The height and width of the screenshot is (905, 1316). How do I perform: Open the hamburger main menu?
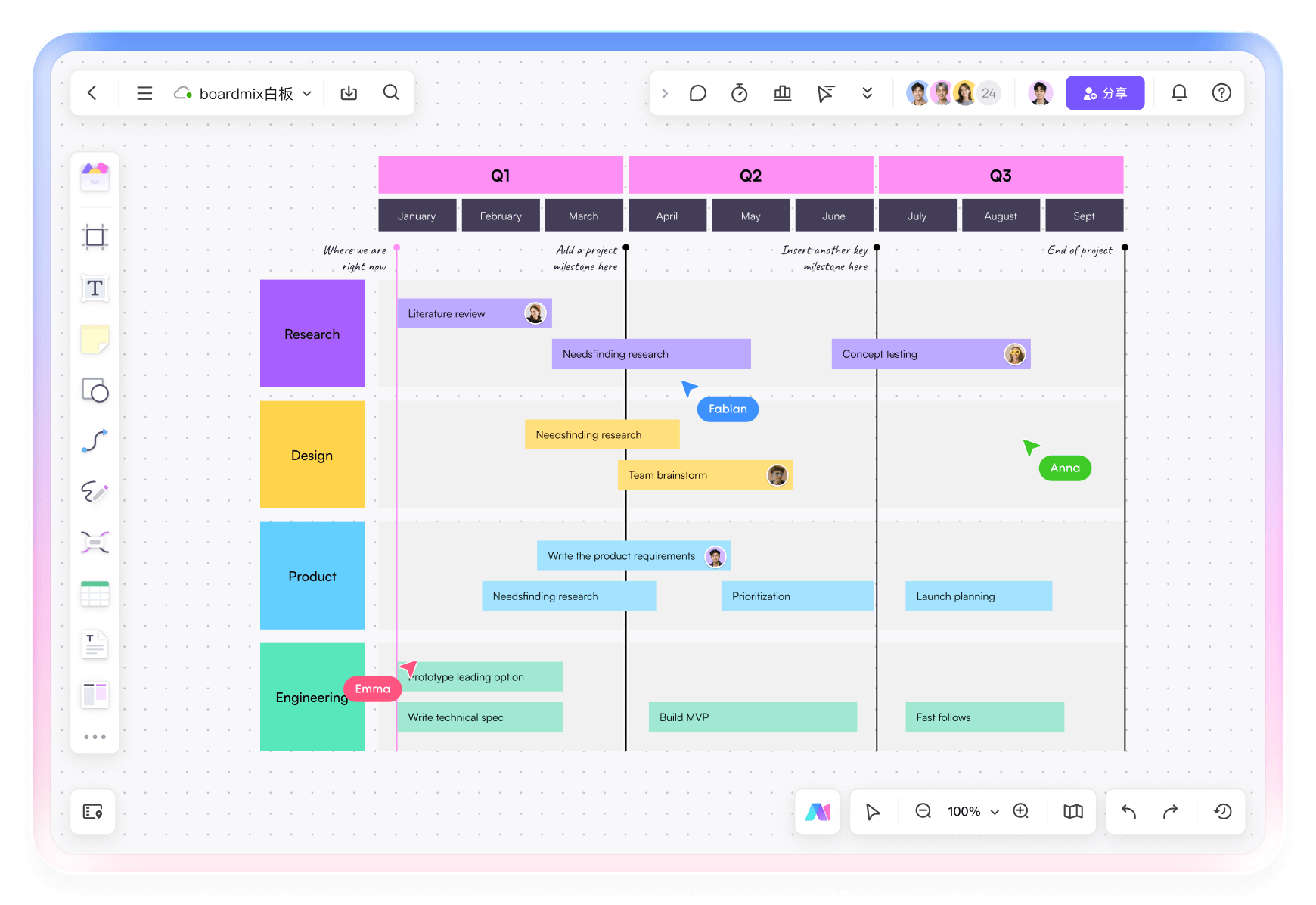(144, 93)
